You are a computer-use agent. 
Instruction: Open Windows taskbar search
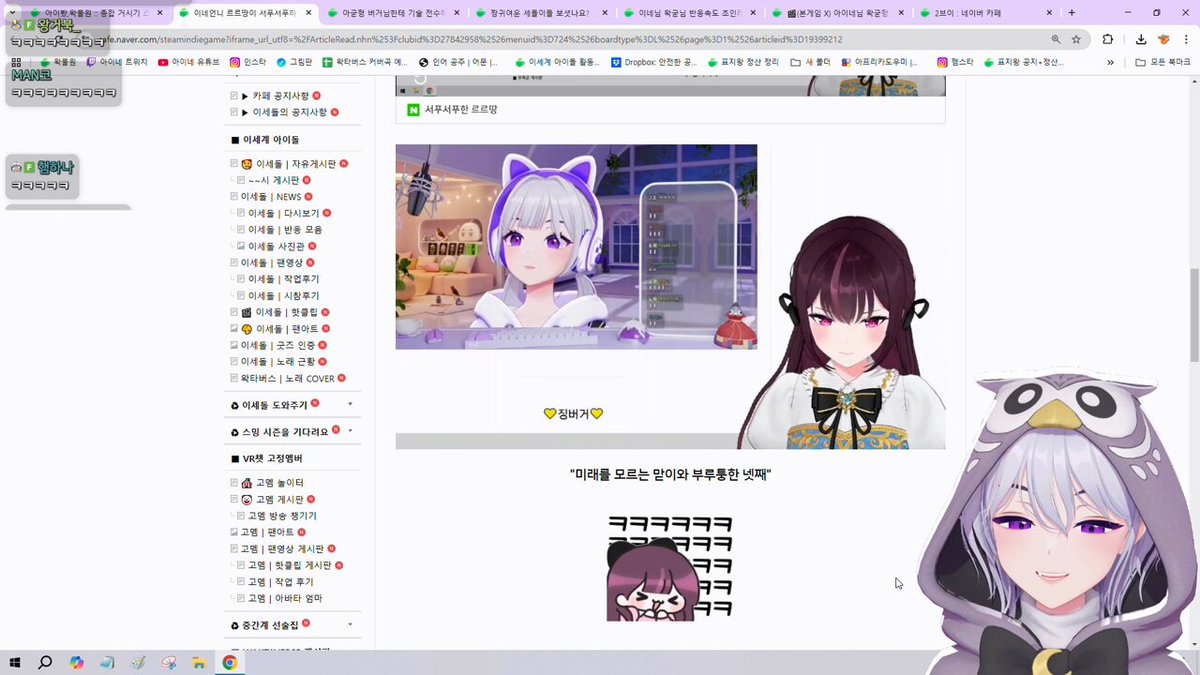(45, 662)
